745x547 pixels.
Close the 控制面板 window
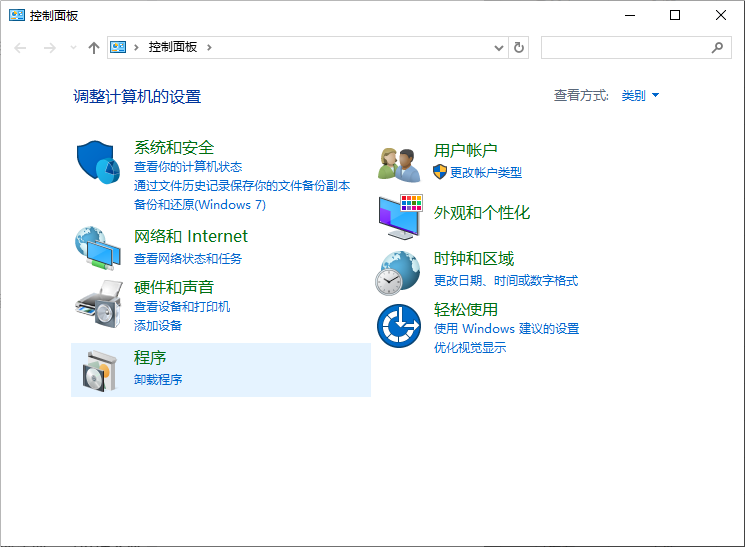721,15
